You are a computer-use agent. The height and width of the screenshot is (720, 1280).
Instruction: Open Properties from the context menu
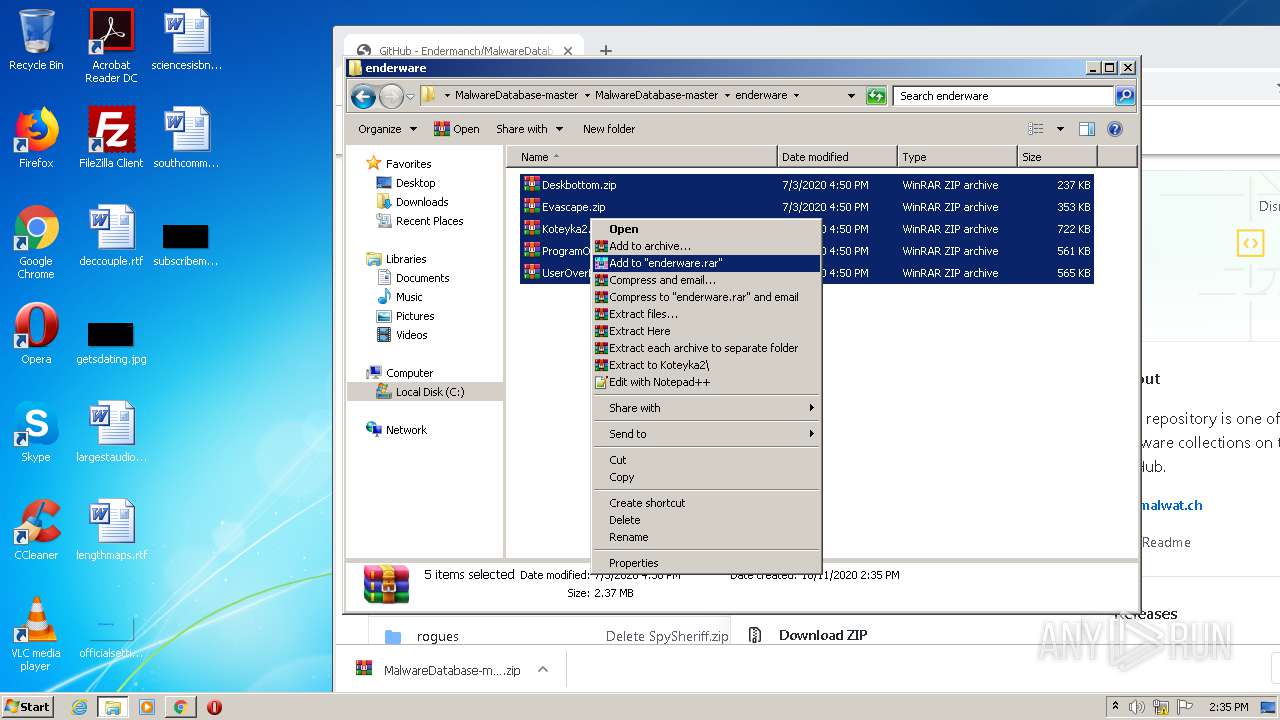point(706,563)
